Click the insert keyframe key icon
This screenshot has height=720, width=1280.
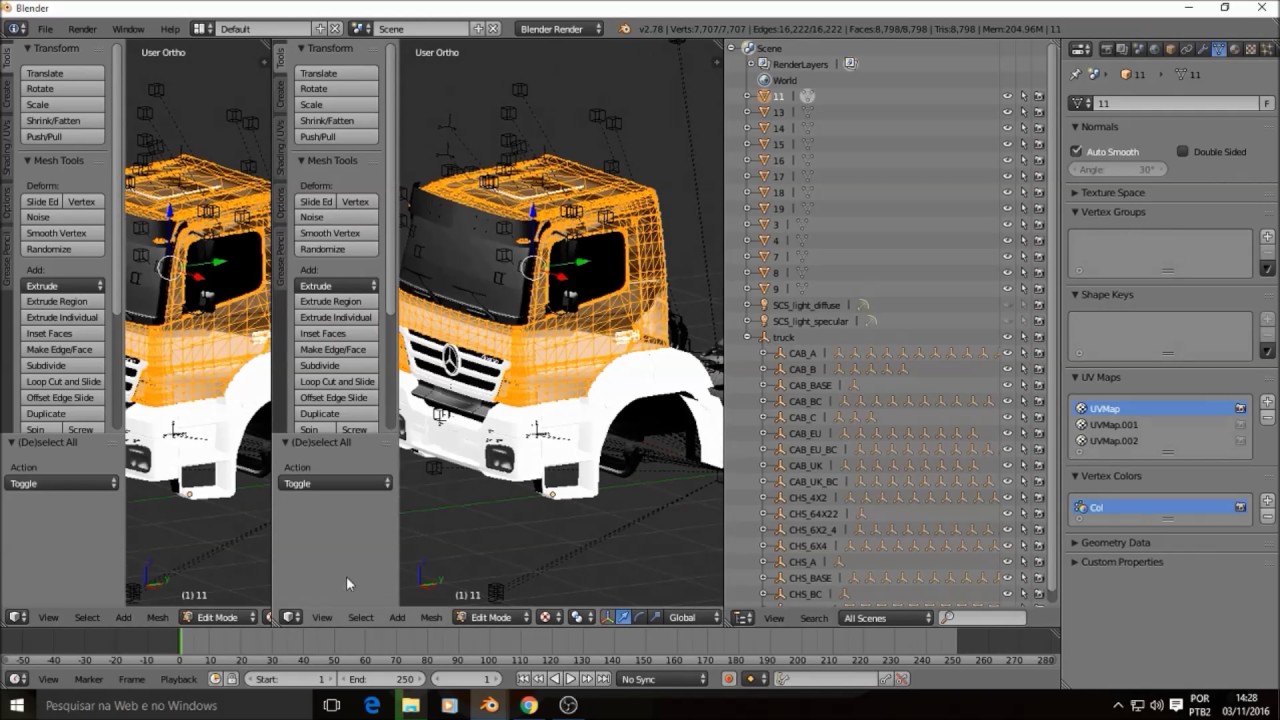click(885, 679)
